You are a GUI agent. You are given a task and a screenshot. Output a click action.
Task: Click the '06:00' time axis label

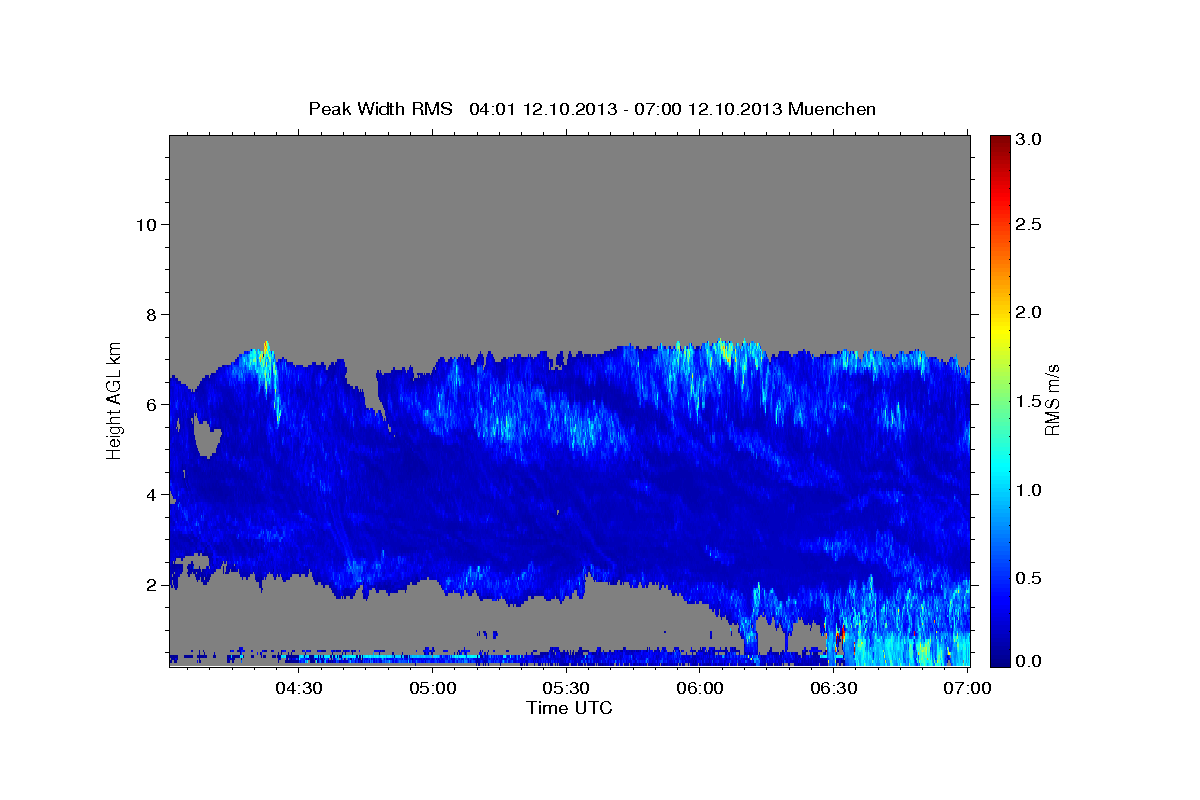pyautogui.click(x=700, y=688)
